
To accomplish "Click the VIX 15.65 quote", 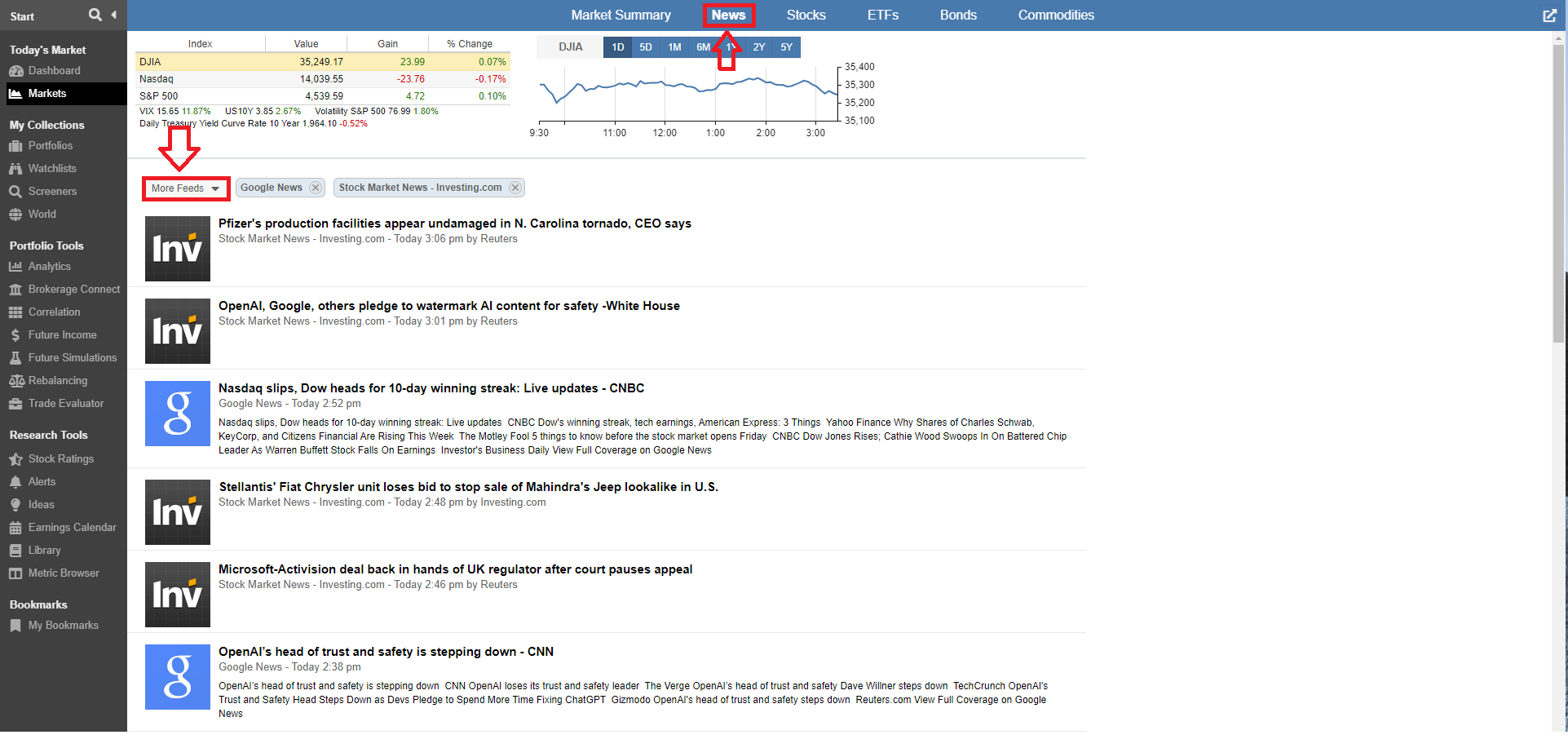I will [174, 111].
